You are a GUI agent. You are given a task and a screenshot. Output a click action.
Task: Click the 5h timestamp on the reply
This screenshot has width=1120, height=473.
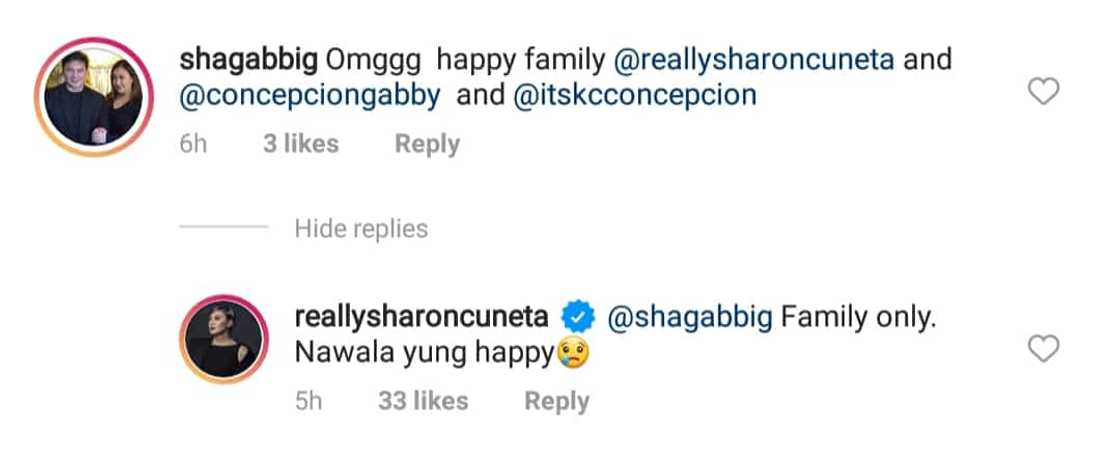pyautogui.click(x=309, y=402)
